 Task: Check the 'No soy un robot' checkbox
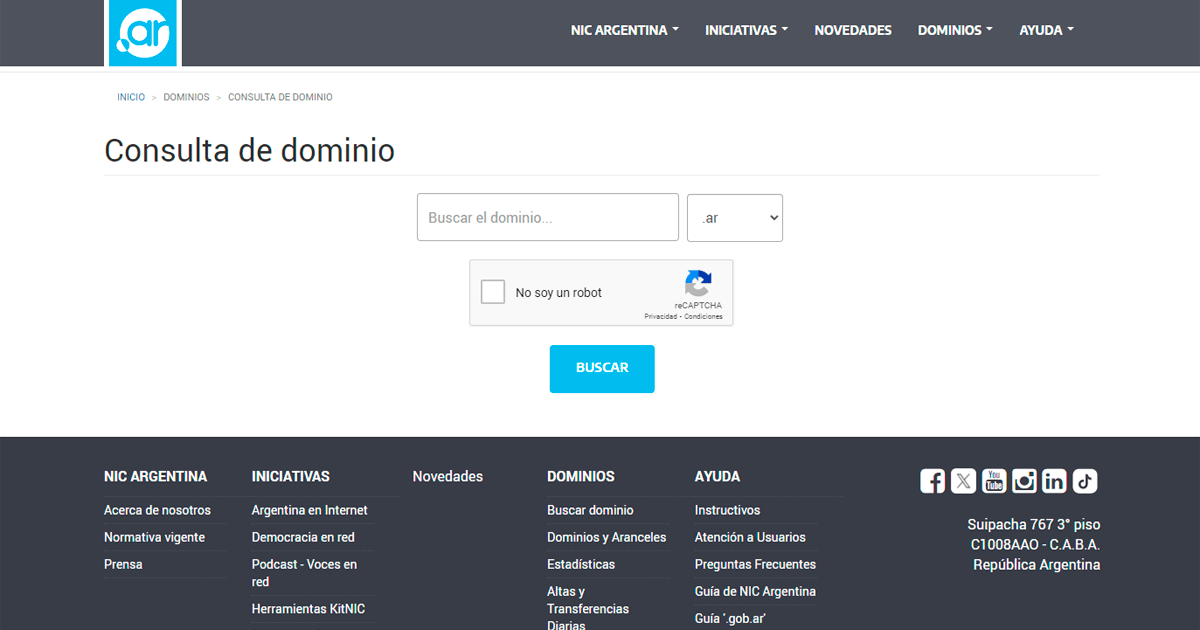(x=492, y=291)
